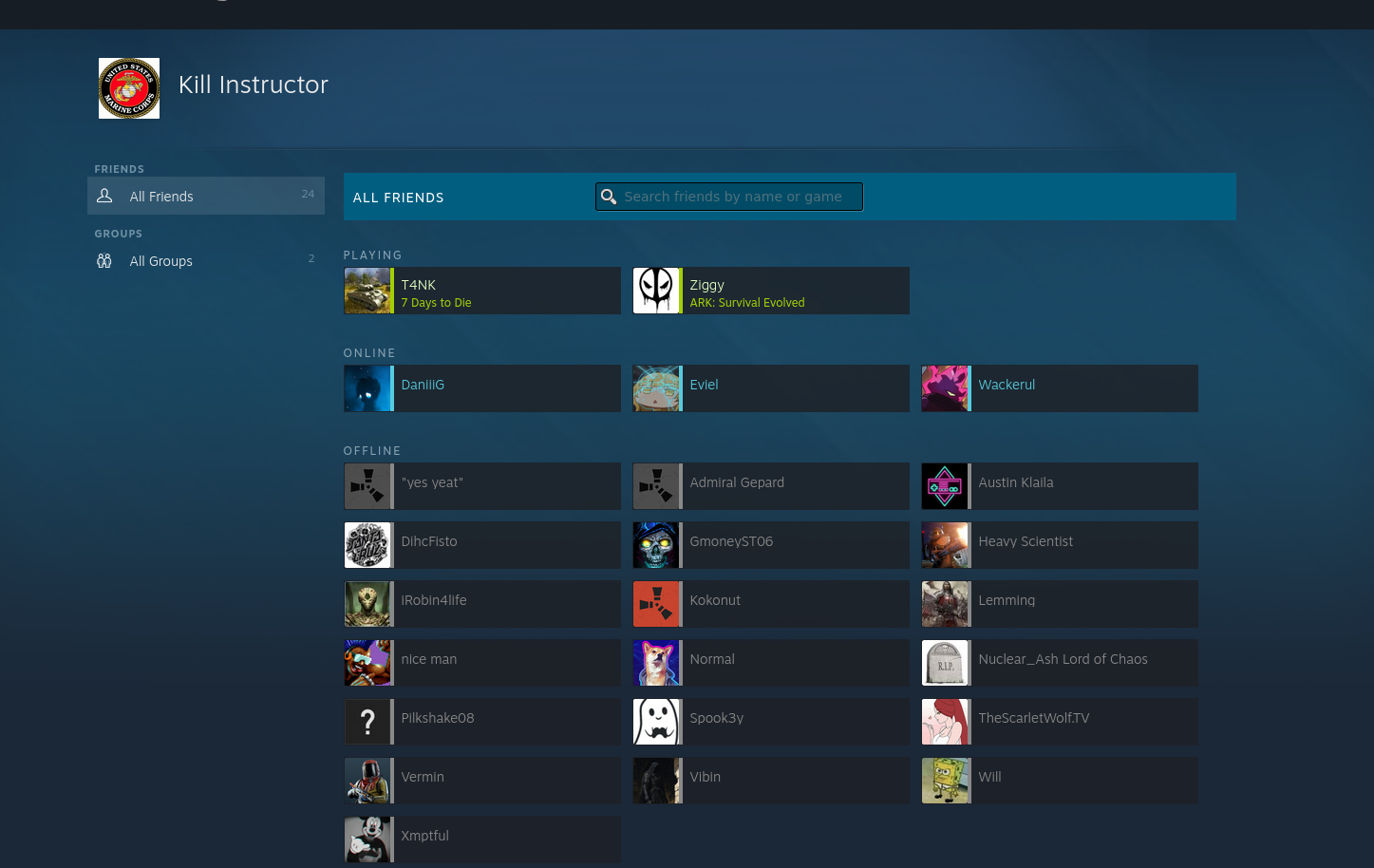The height and width of the screenshot is (868, 1374).
Task: Open Austin Klaila's neon avatar
Action: click(945, 486)
